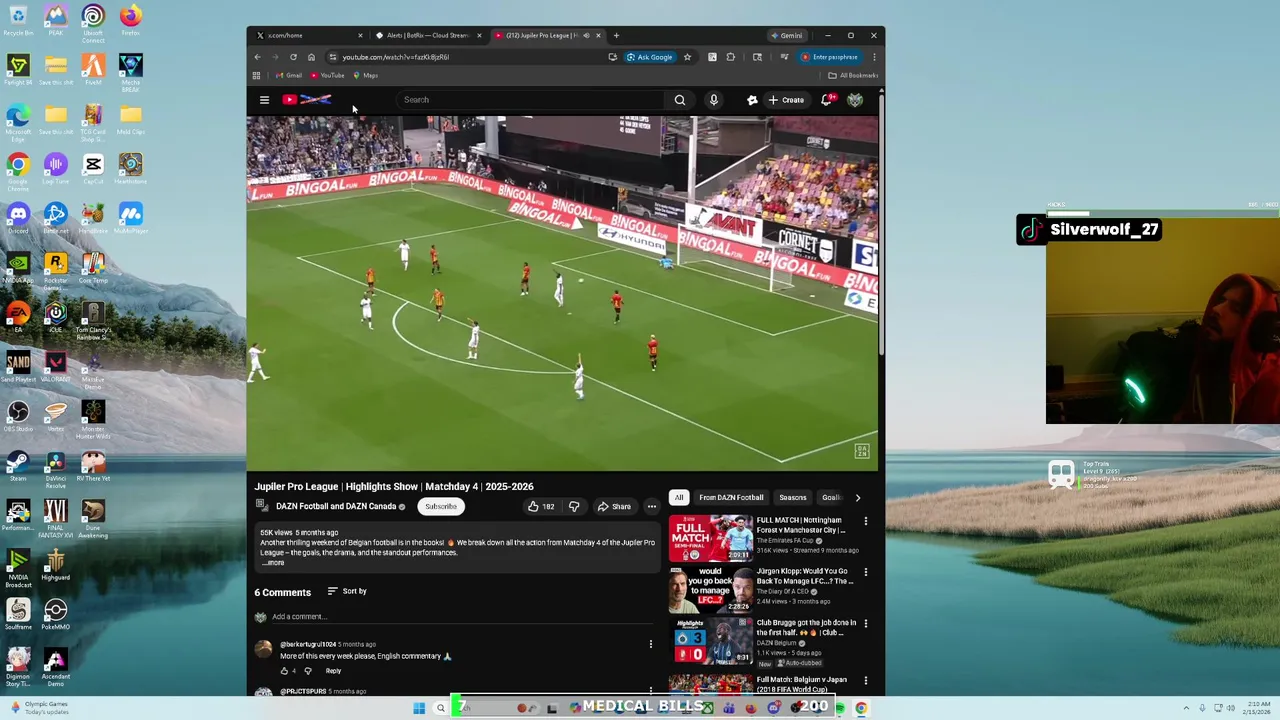Open Chrome three-dot menu
1280x720 pixels.
(875, 57)
